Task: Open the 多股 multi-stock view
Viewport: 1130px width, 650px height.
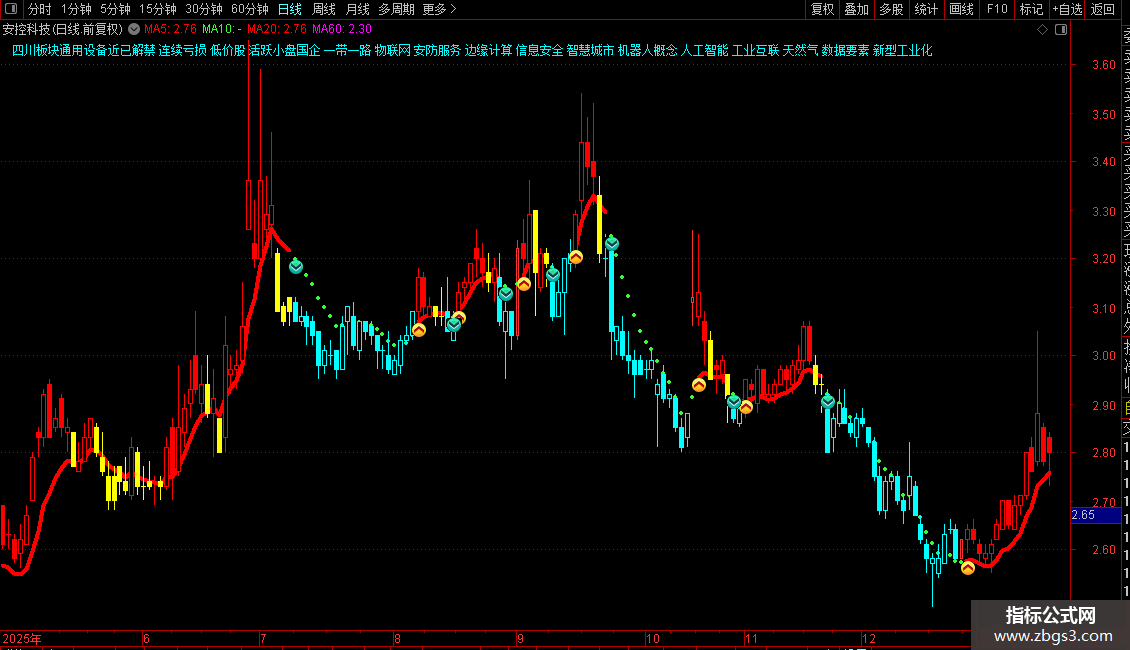Action: [x=891, y=9]
